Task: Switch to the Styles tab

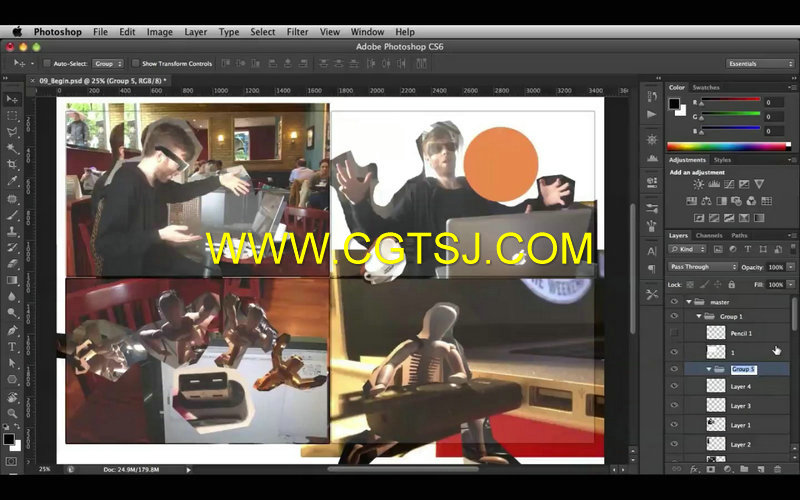Action: [x=722, y=160]
